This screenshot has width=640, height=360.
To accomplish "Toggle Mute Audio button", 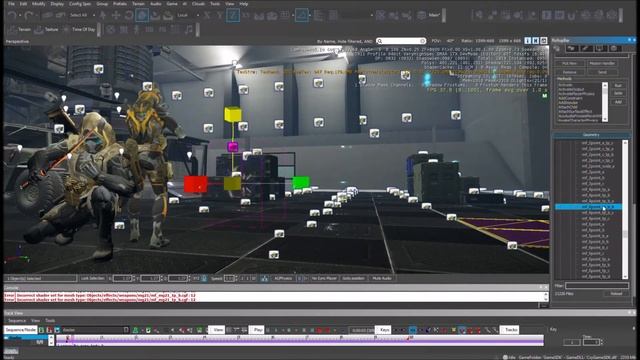I will click(x=382, y=278).
